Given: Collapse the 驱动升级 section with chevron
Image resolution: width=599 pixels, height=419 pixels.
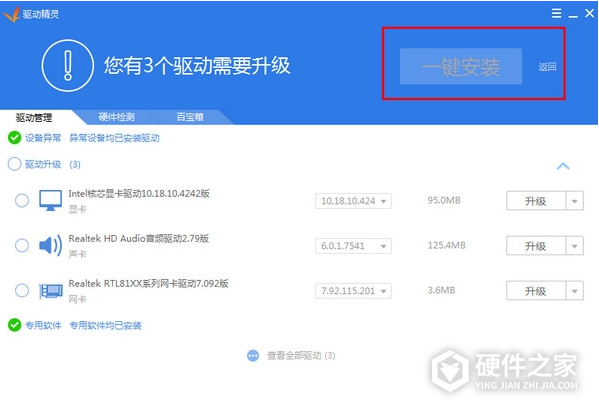Looking at the screenshot, I should coord(563,166).
